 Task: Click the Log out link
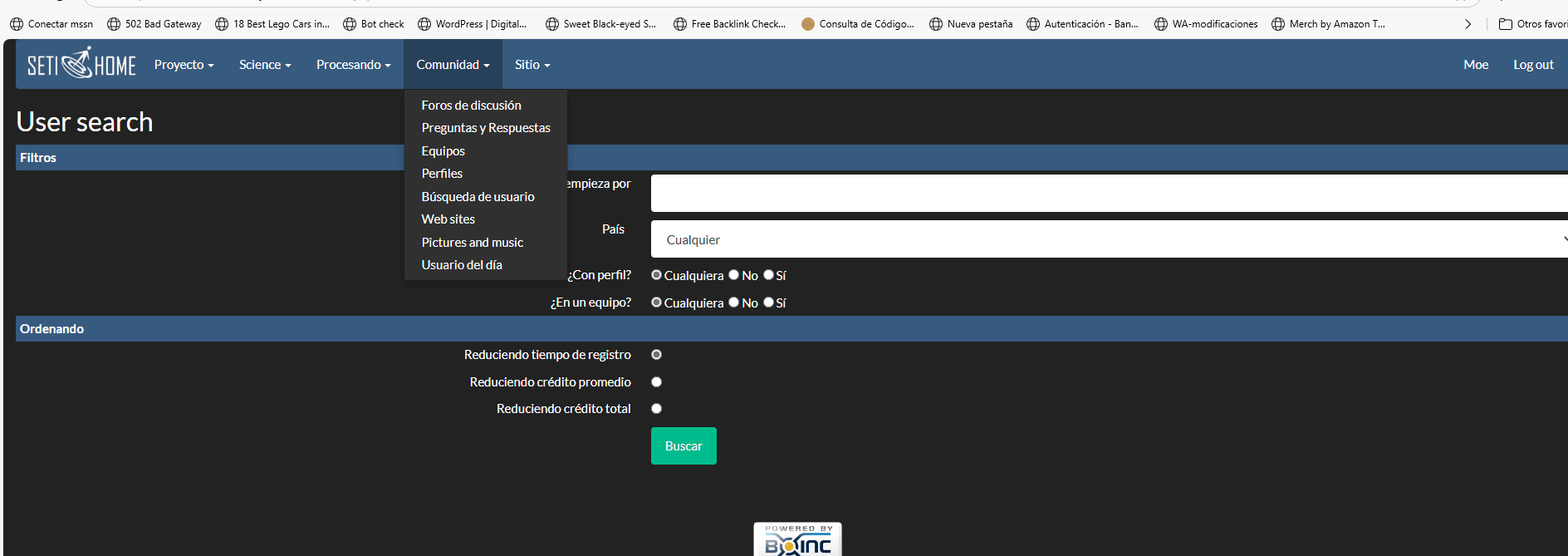point(1533,65)
